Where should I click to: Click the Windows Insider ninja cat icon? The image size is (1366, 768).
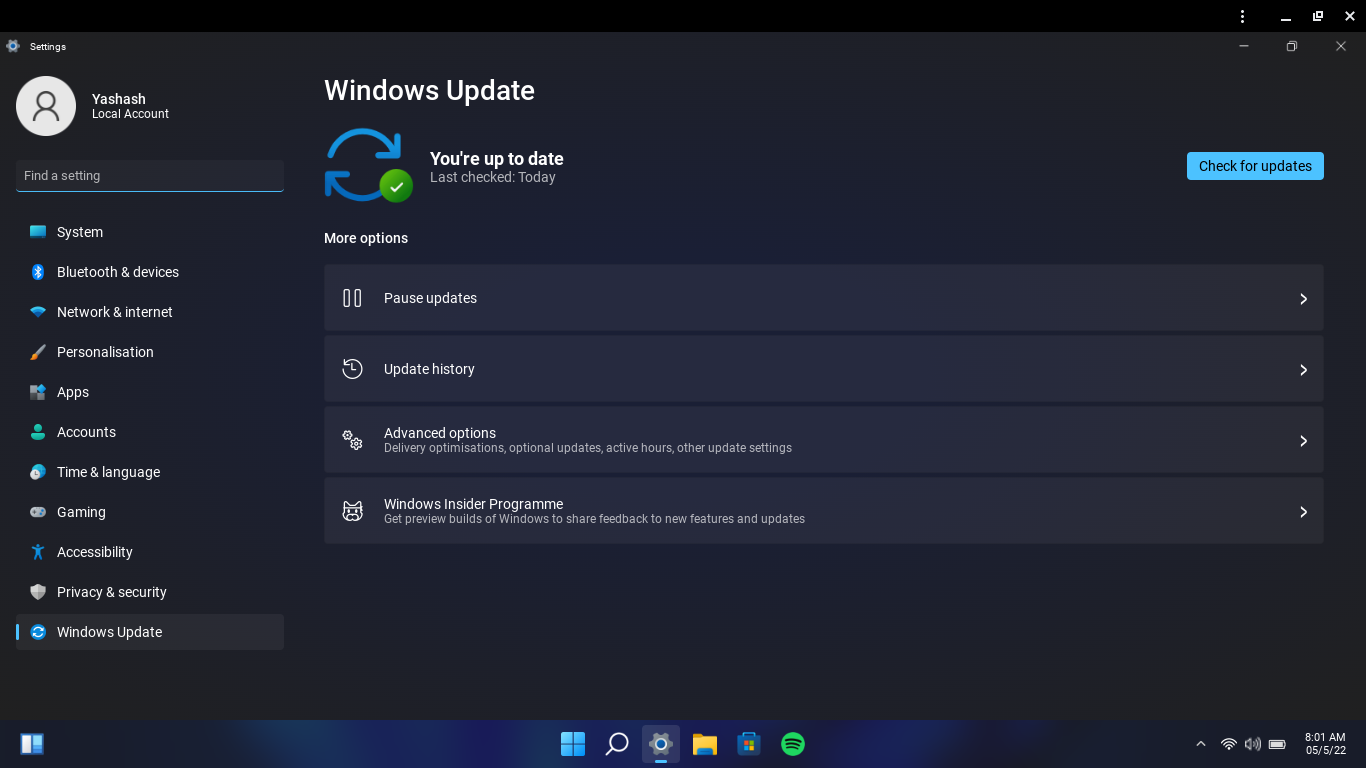coord(352,510)
